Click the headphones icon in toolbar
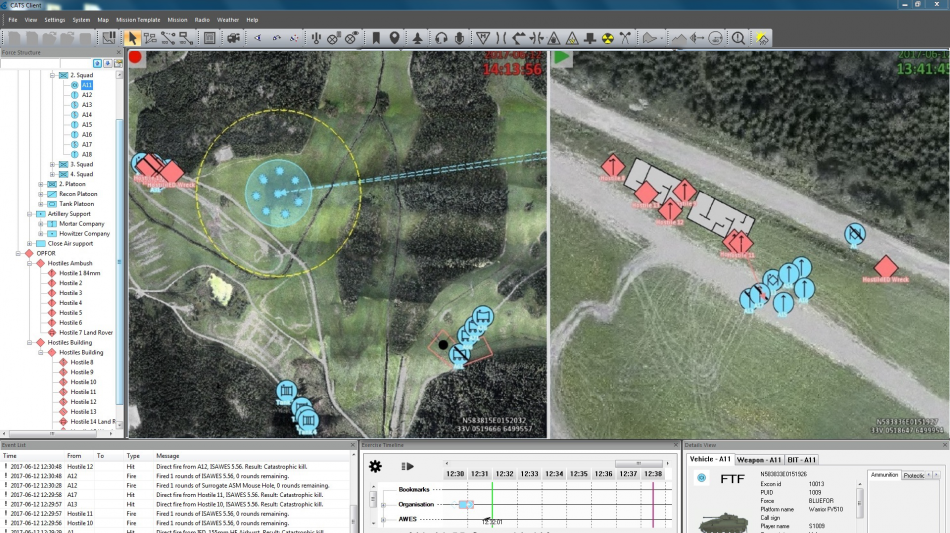Viewport: 950px width, 533px height. coord(440,38)
